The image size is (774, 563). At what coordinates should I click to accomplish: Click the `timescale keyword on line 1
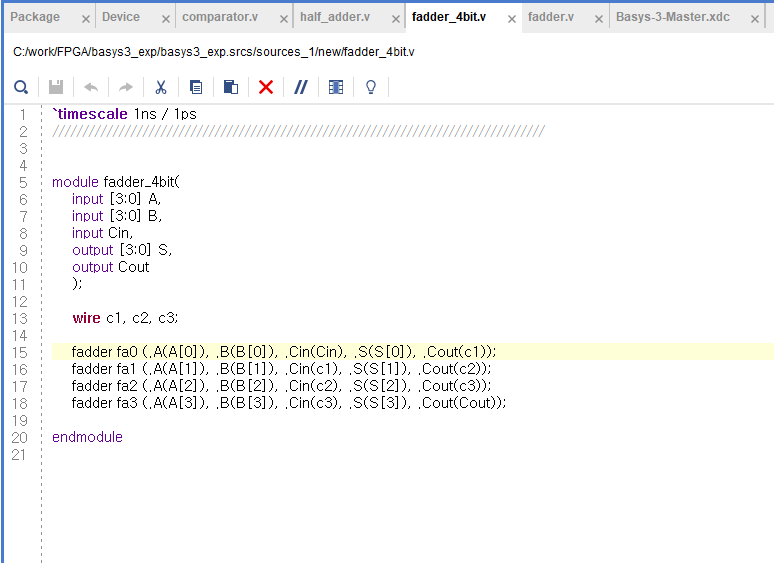(90, 114)
